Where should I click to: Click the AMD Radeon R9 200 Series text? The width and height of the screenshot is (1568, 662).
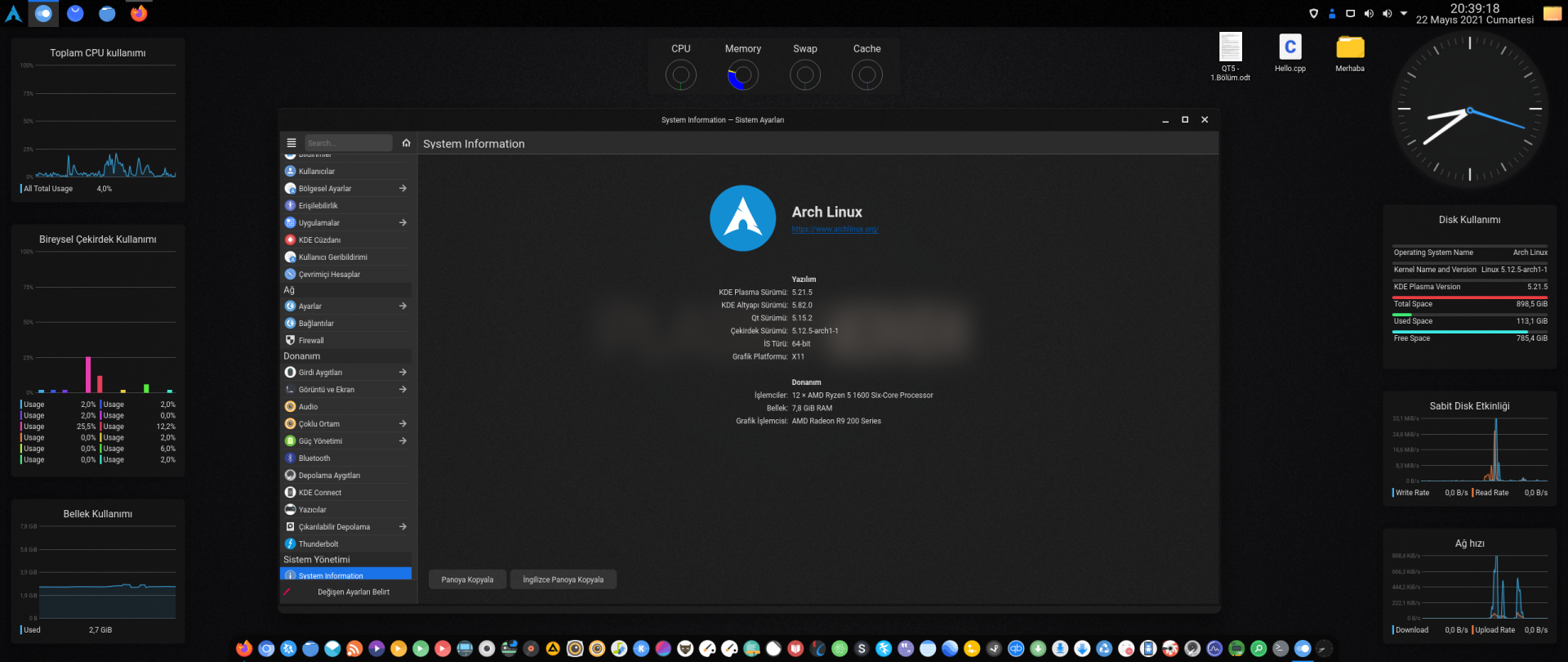pos(836,422)
